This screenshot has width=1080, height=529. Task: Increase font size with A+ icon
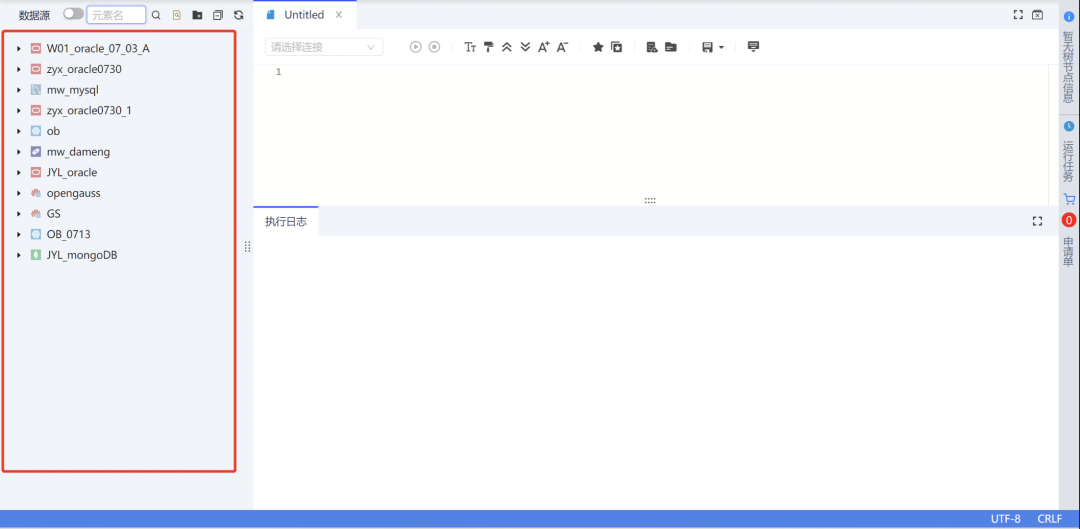point(544,47)
